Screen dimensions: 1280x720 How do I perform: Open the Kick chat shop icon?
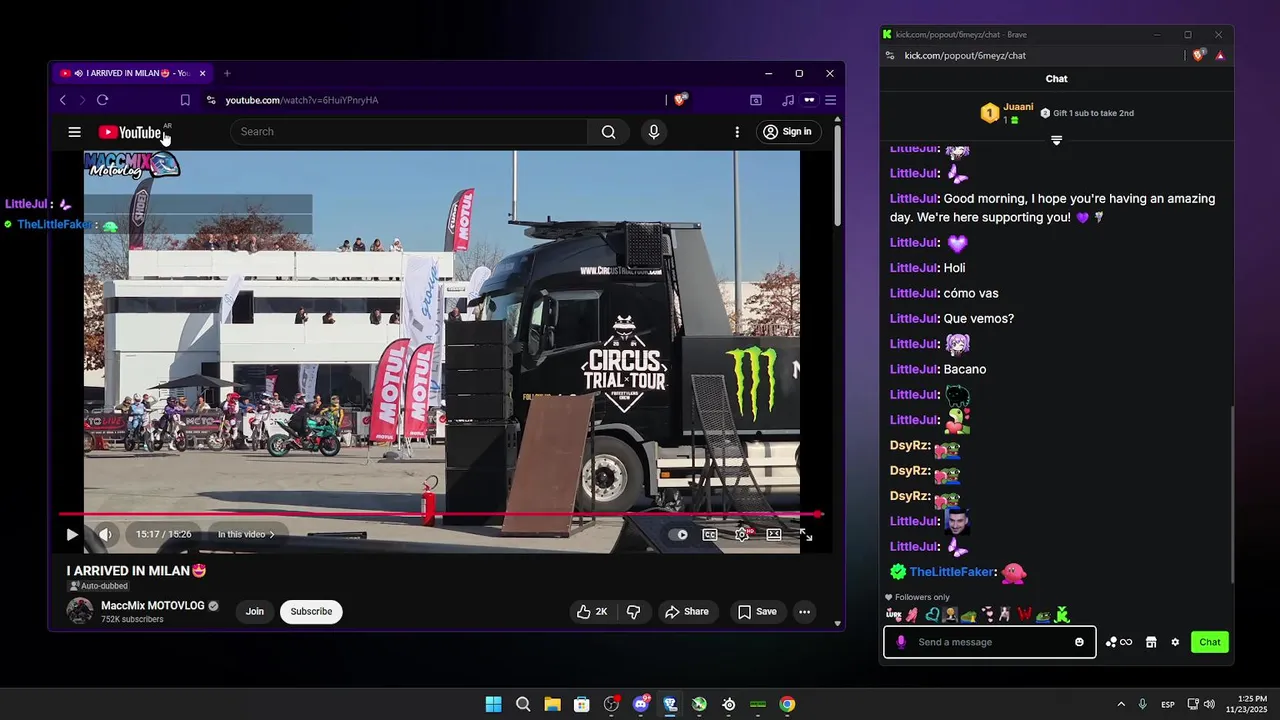(x=1151, y=642)
